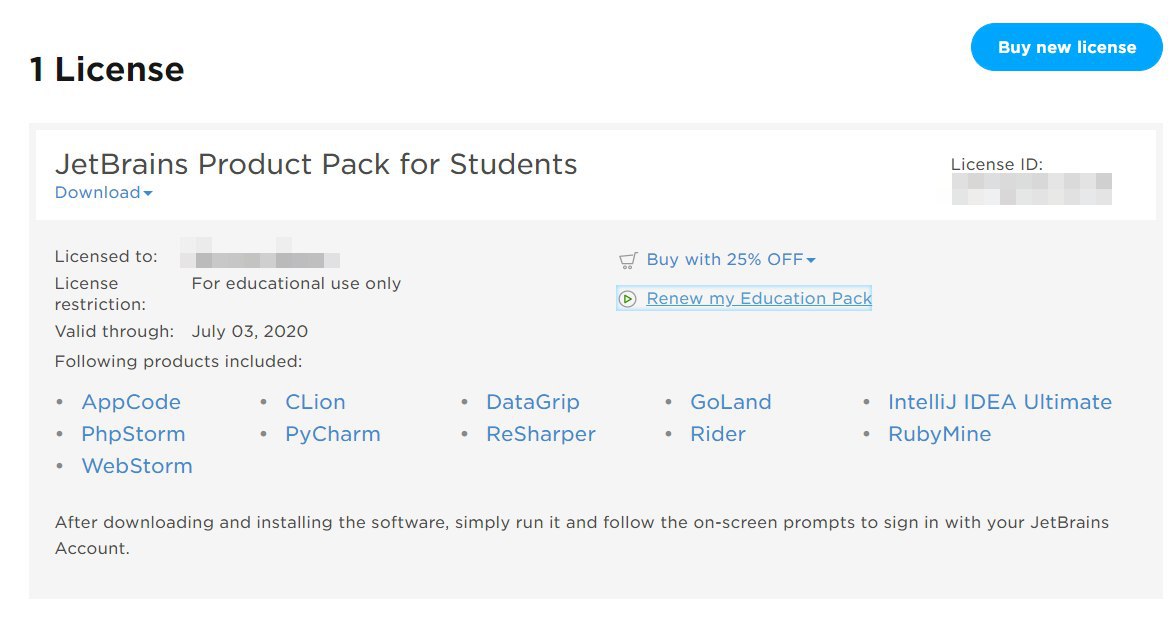Click the PhpStorm product link
1175x625 pixels.
tap(133, 434)
